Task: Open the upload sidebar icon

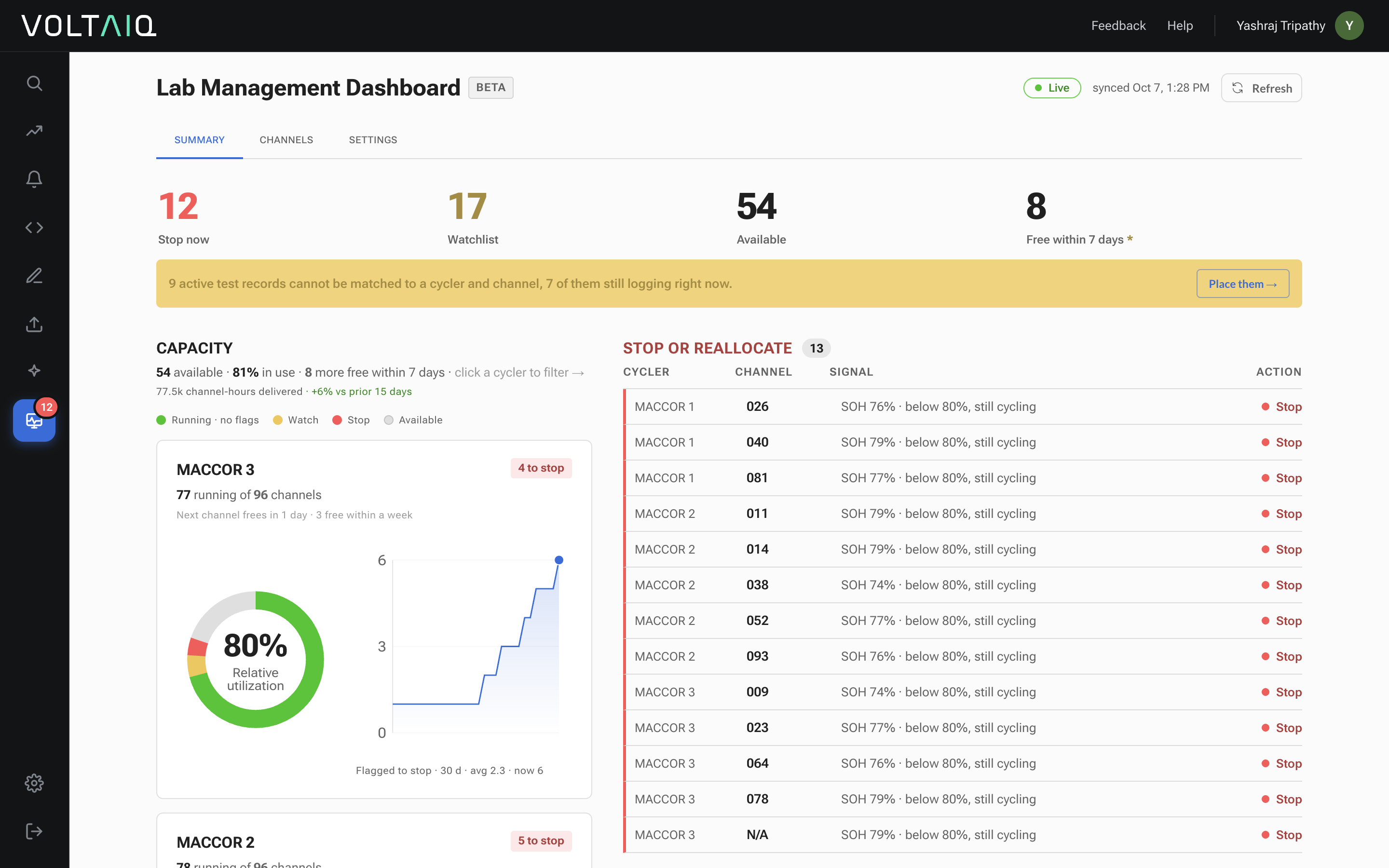Action: coord(34,325)
